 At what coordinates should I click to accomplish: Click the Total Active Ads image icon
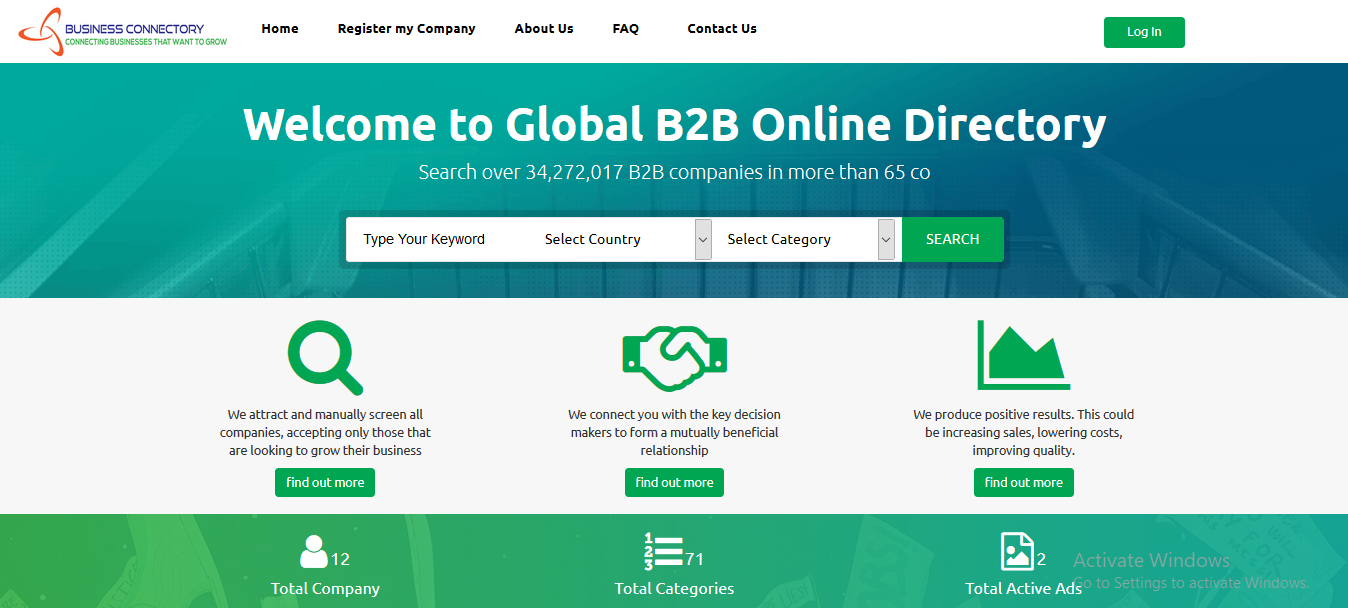[1016, 552]
